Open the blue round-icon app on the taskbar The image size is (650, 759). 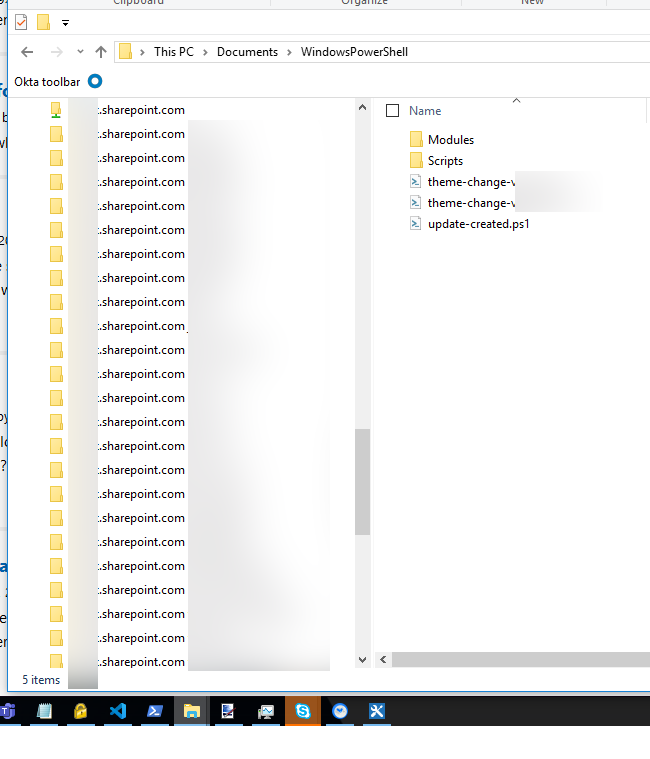click(340, 711)
